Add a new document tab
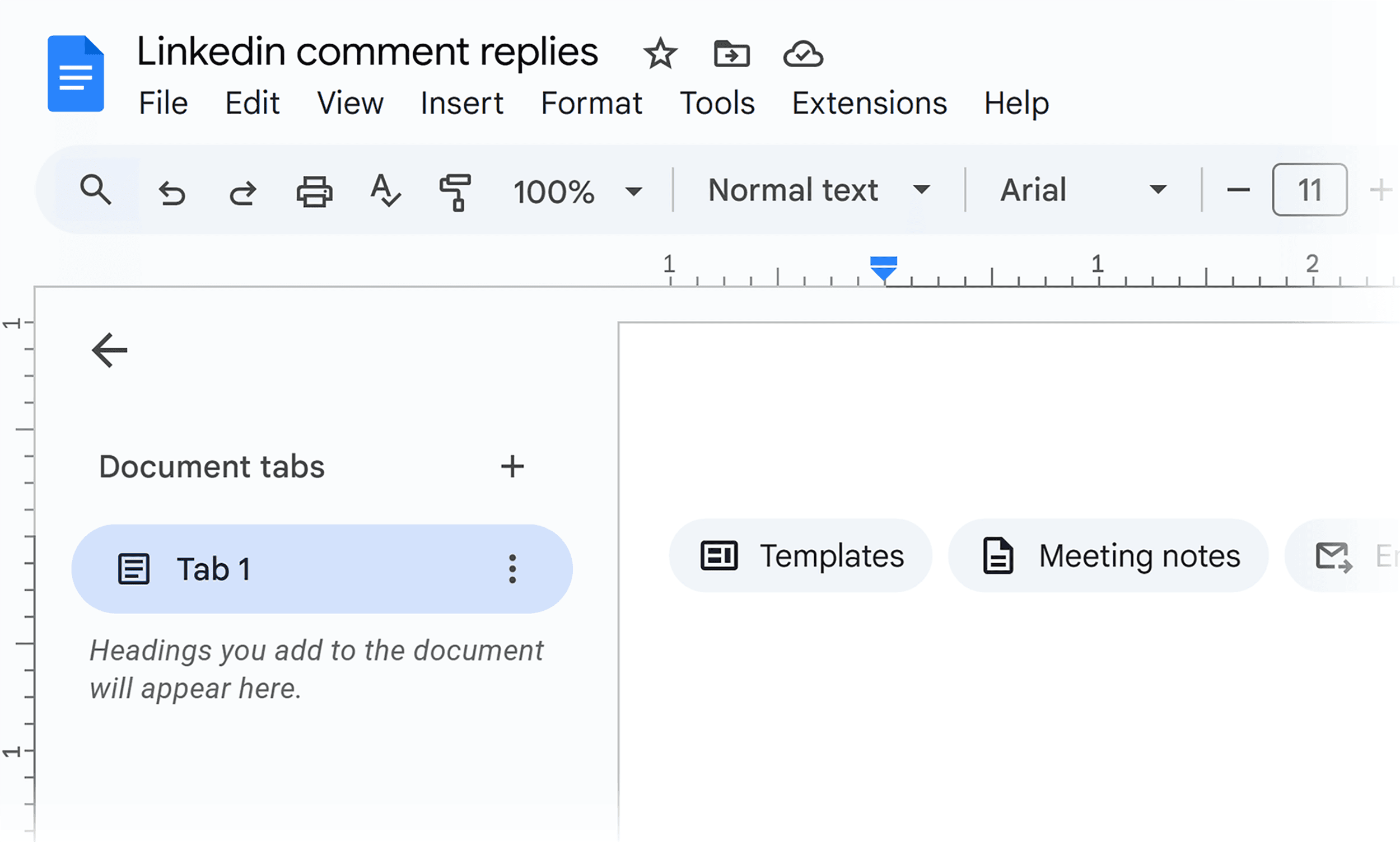Screen dimensions: 1400x842 pyautogui.click(x=512, y=466)
